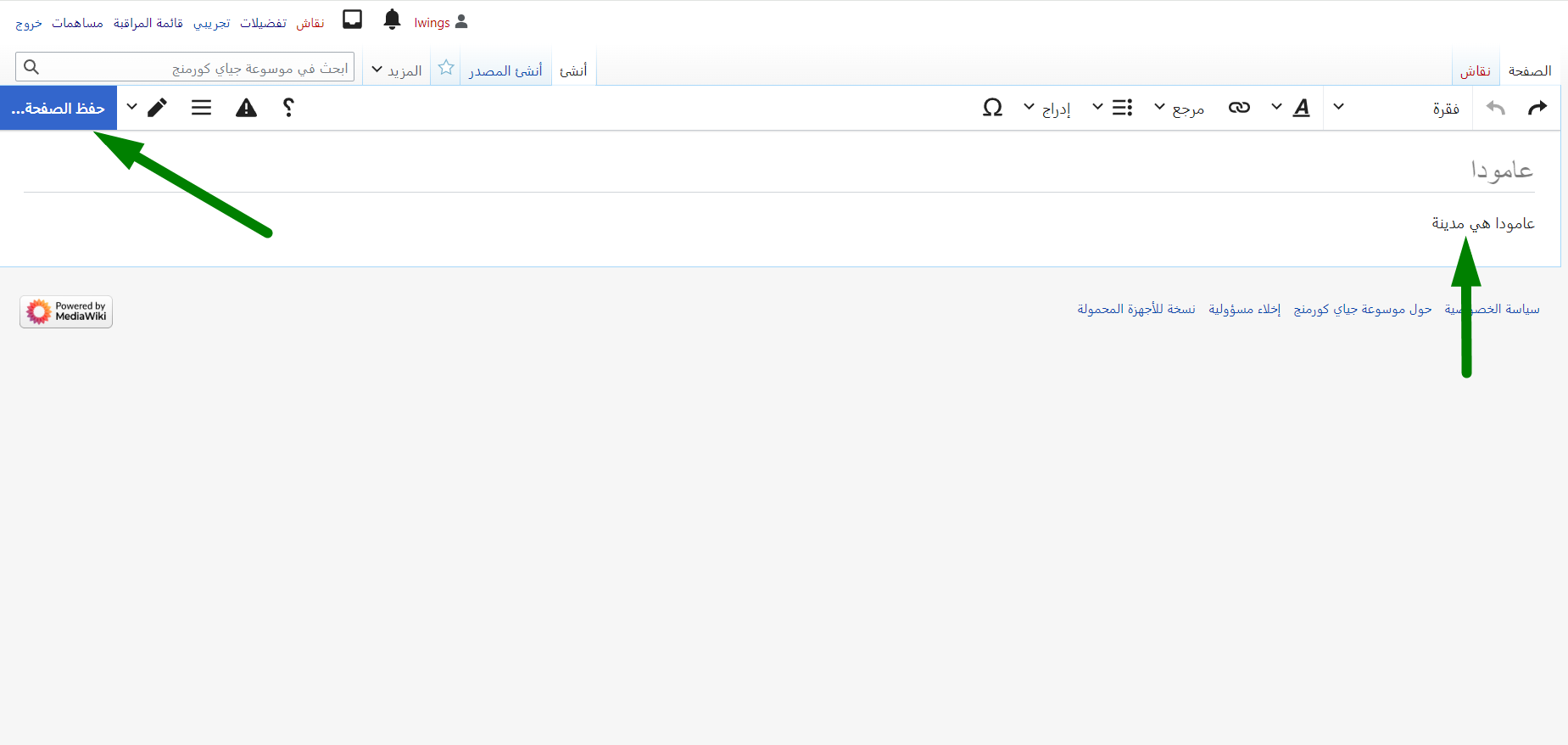This screenshot has width=1568, height=745.
Task: Open the list structure icon menu
Action: coord(1112,108)
